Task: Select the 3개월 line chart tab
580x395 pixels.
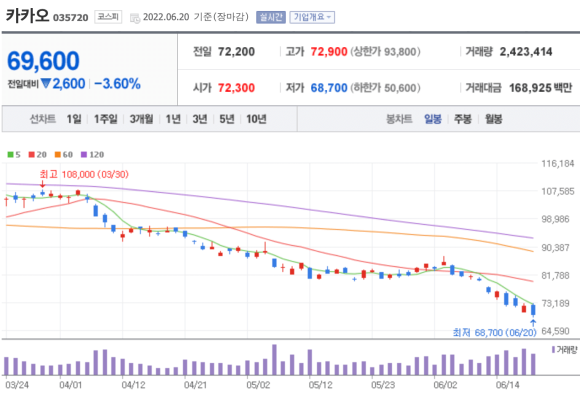Action: coord(141,119)
